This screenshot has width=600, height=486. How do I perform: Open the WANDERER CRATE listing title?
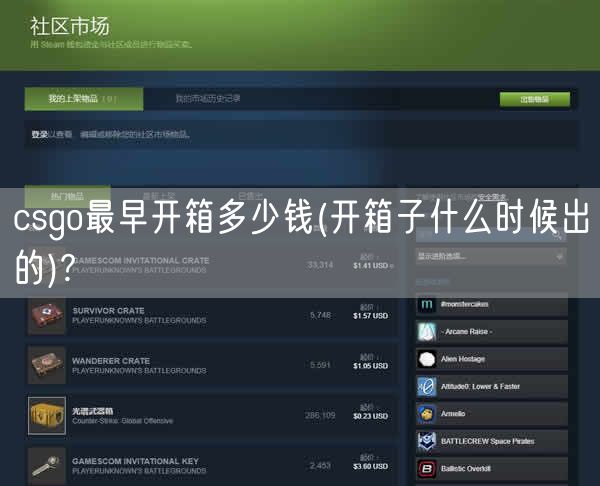click(111, 361)
